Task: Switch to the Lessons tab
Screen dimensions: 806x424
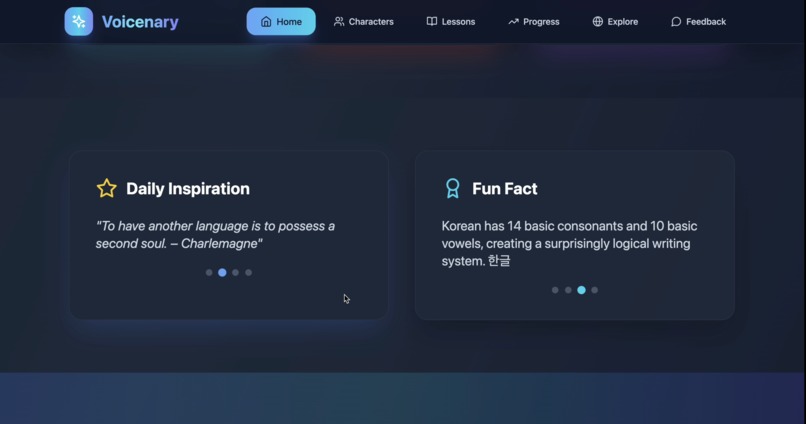Action: point(451,22)
